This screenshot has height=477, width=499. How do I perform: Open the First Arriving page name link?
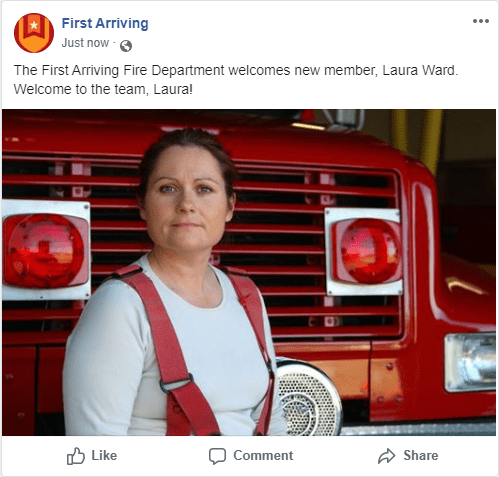coord(105,23)
